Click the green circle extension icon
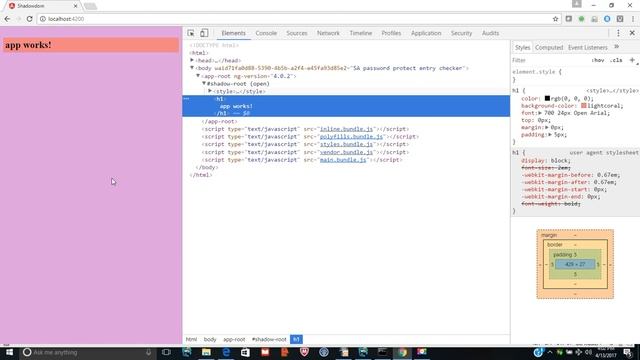Screen dimensions: 640x360 click(581, 19)
